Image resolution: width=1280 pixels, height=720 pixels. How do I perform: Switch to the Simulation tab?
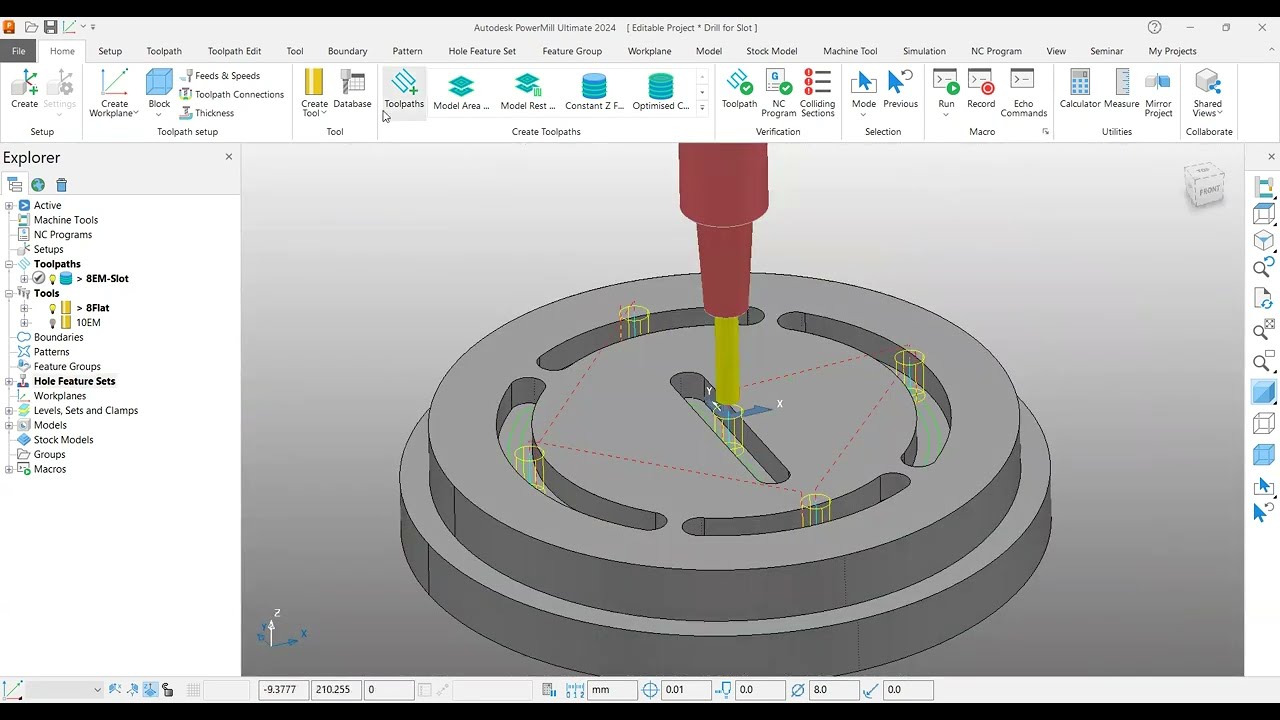click(924, 51)
